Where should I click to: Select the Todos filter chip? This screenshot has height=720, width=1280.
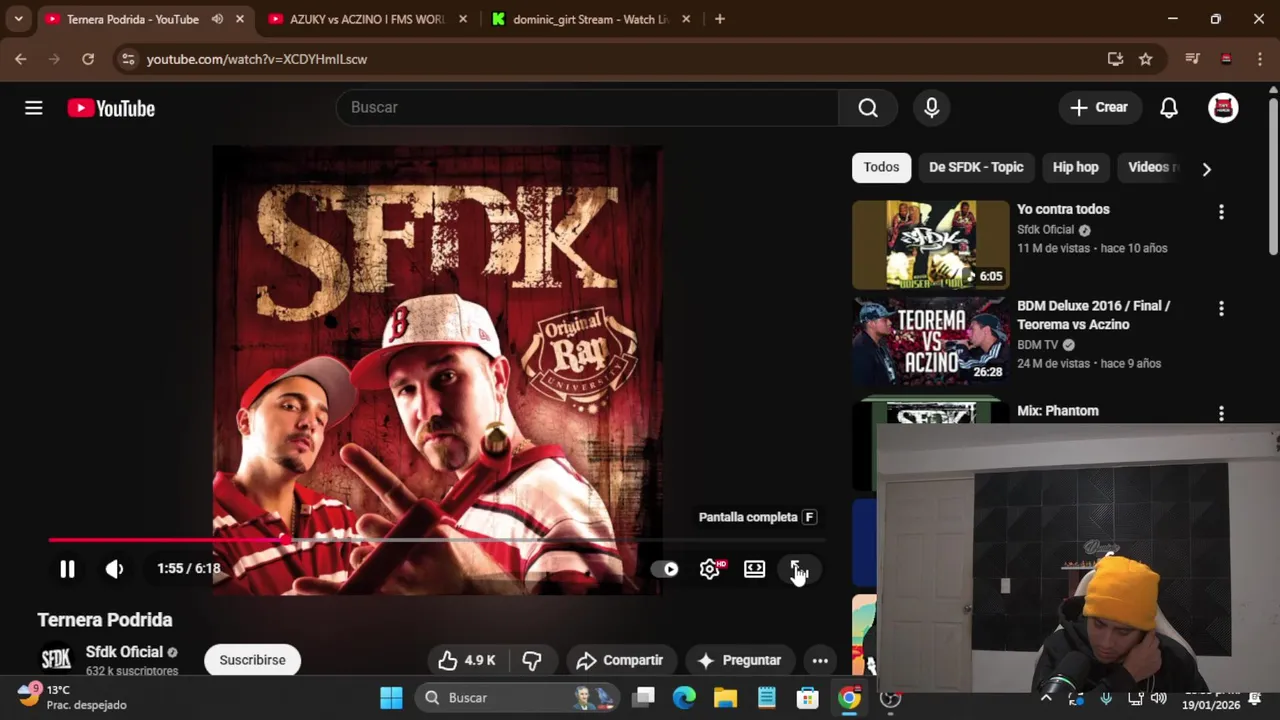[881, 167]
